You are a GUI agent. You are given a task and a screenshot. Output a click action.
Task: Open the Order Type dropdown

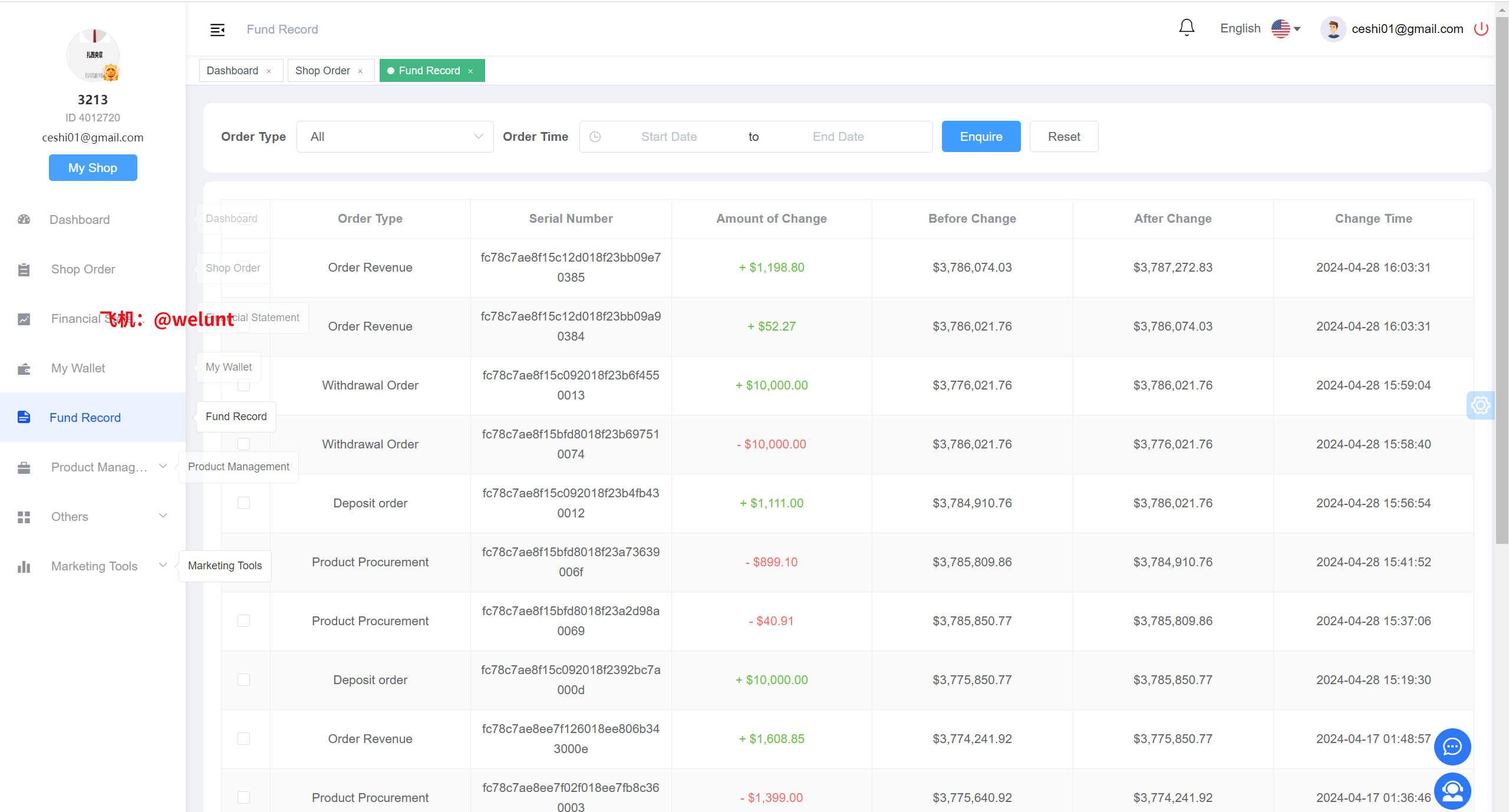click(x=395, y=137)
